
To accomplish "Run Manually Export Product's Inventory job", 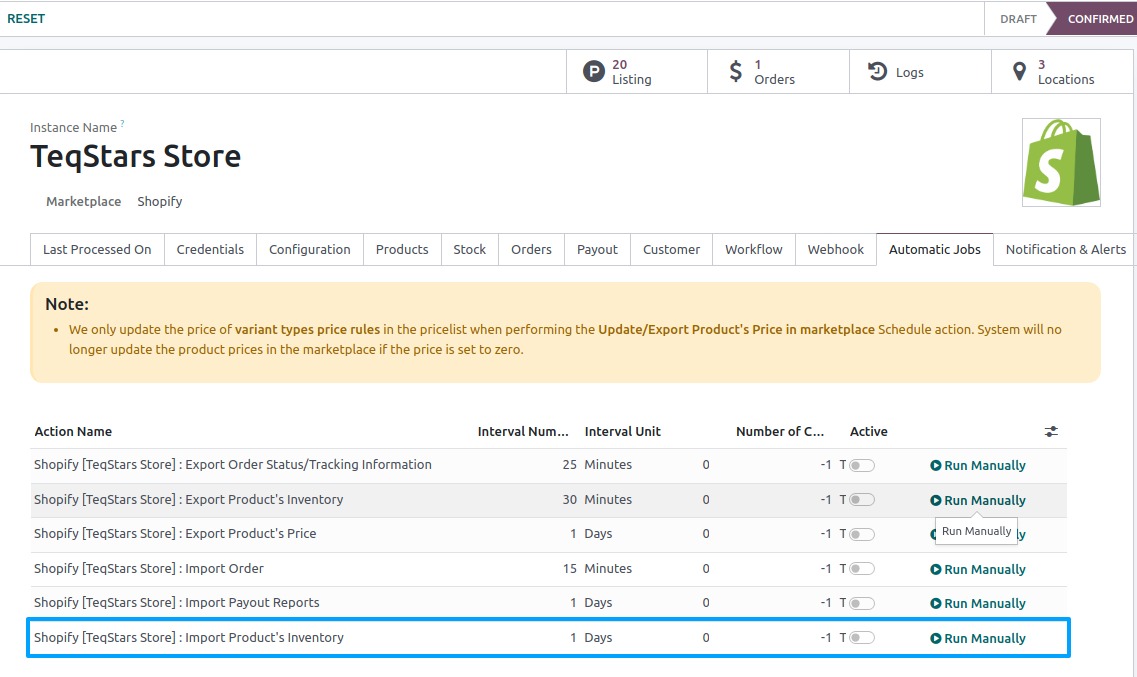I will (x=977, y=500).
